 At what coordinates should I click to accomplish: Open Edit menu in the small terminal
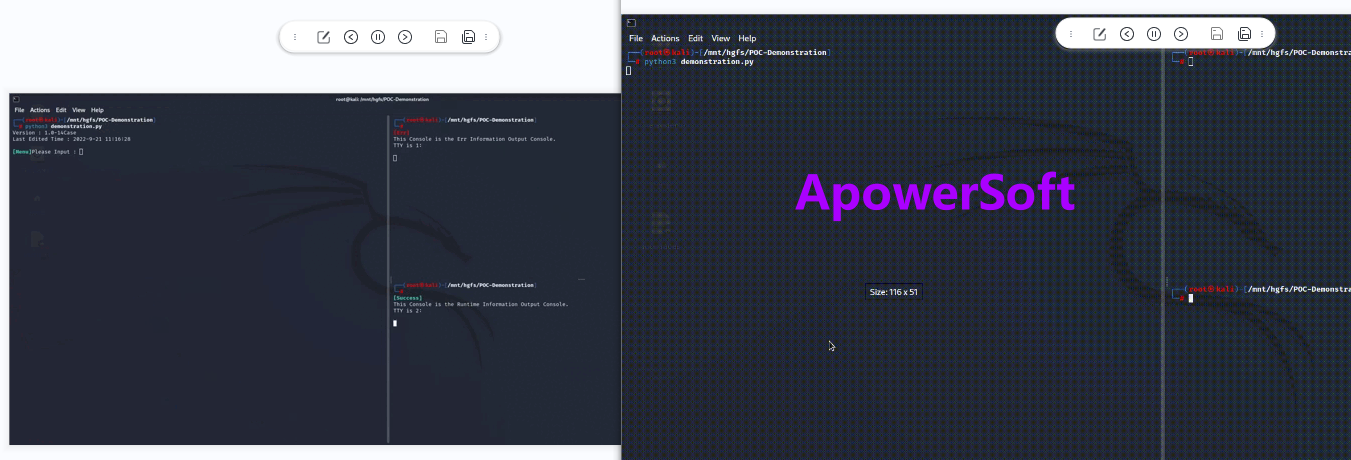(x=61, y=110)
